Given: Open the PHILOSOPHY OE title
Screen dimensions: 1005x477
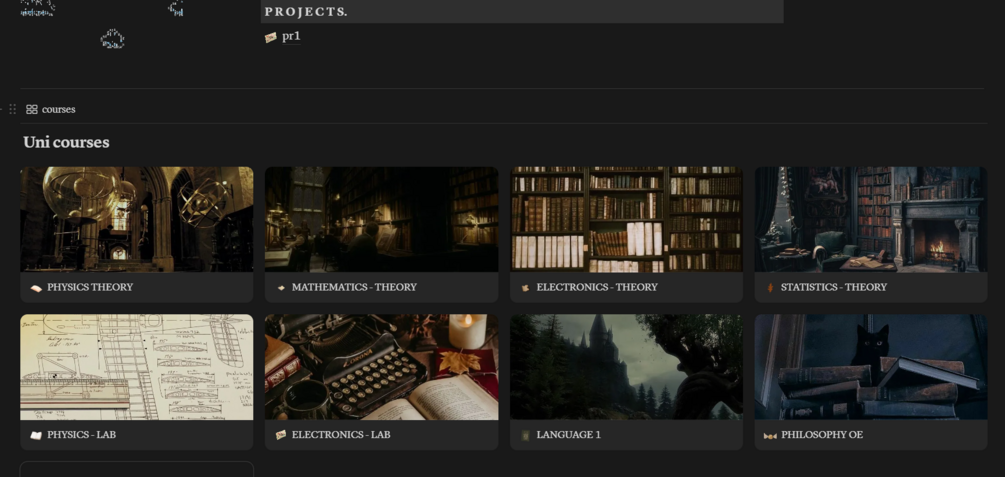Looking at the screenshot, I should click(822, 435).
